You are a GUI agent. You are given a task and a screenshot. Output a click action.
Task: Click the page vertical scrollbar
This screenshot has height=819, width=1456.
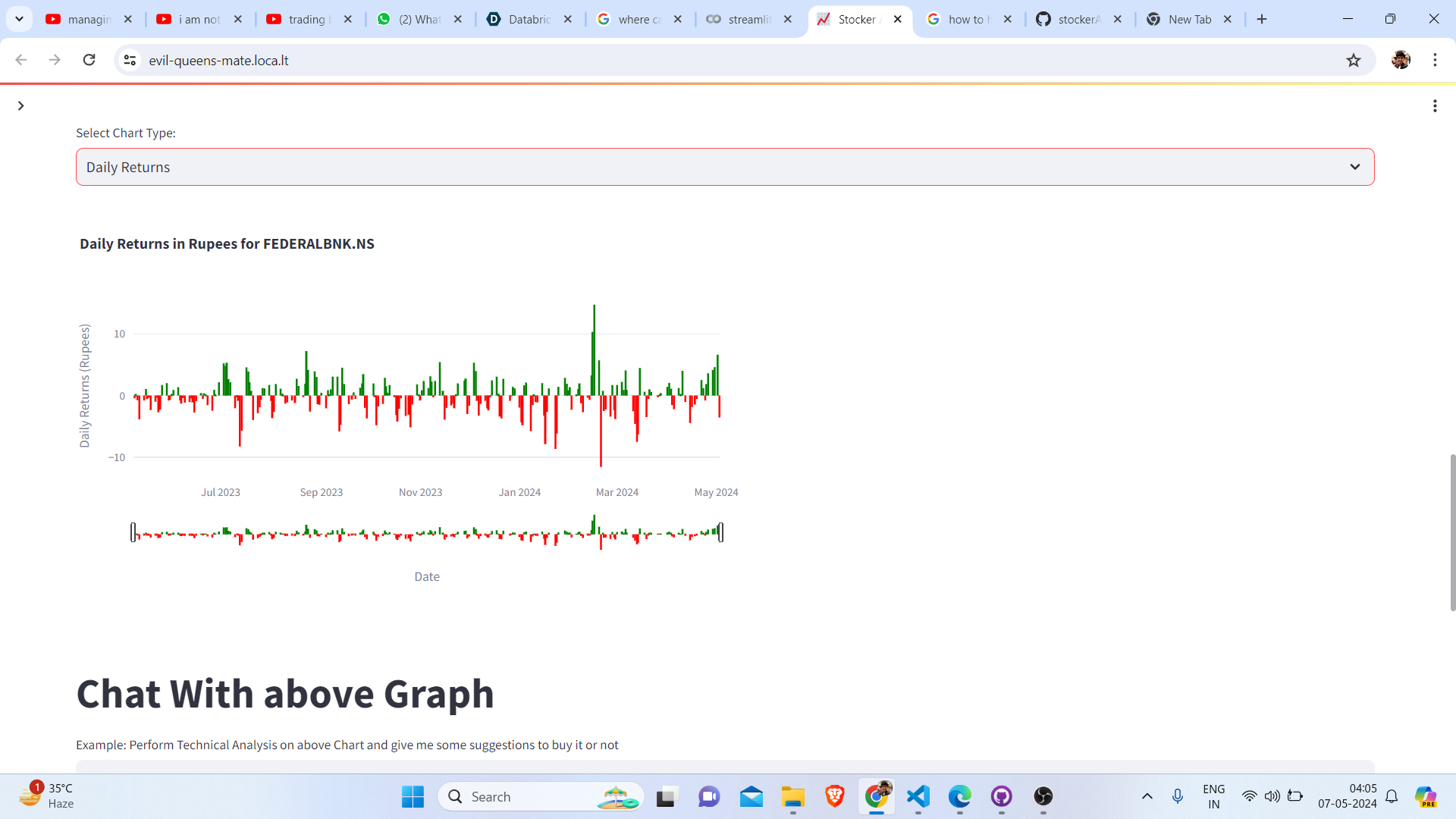click(x=1452, y=531)
